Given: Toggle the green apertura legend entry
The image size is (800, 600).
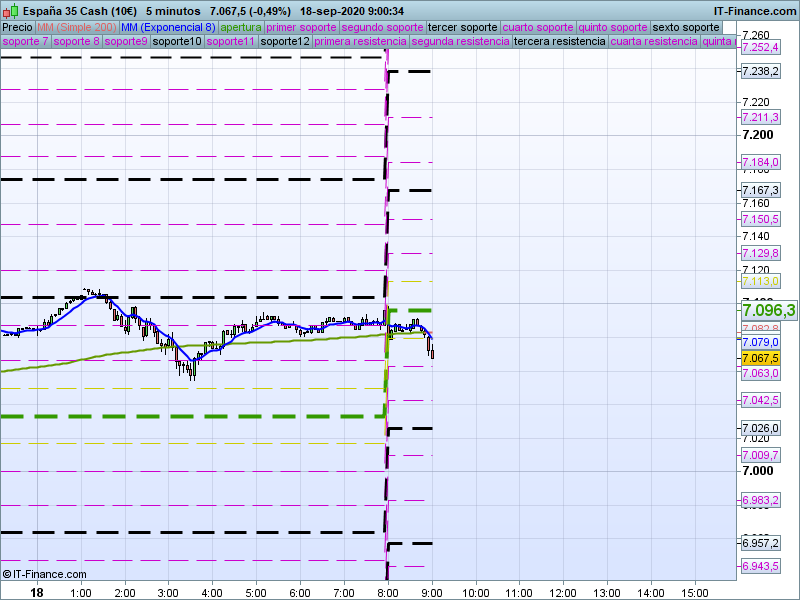Looking at the screenshot, I should [241, 27].
